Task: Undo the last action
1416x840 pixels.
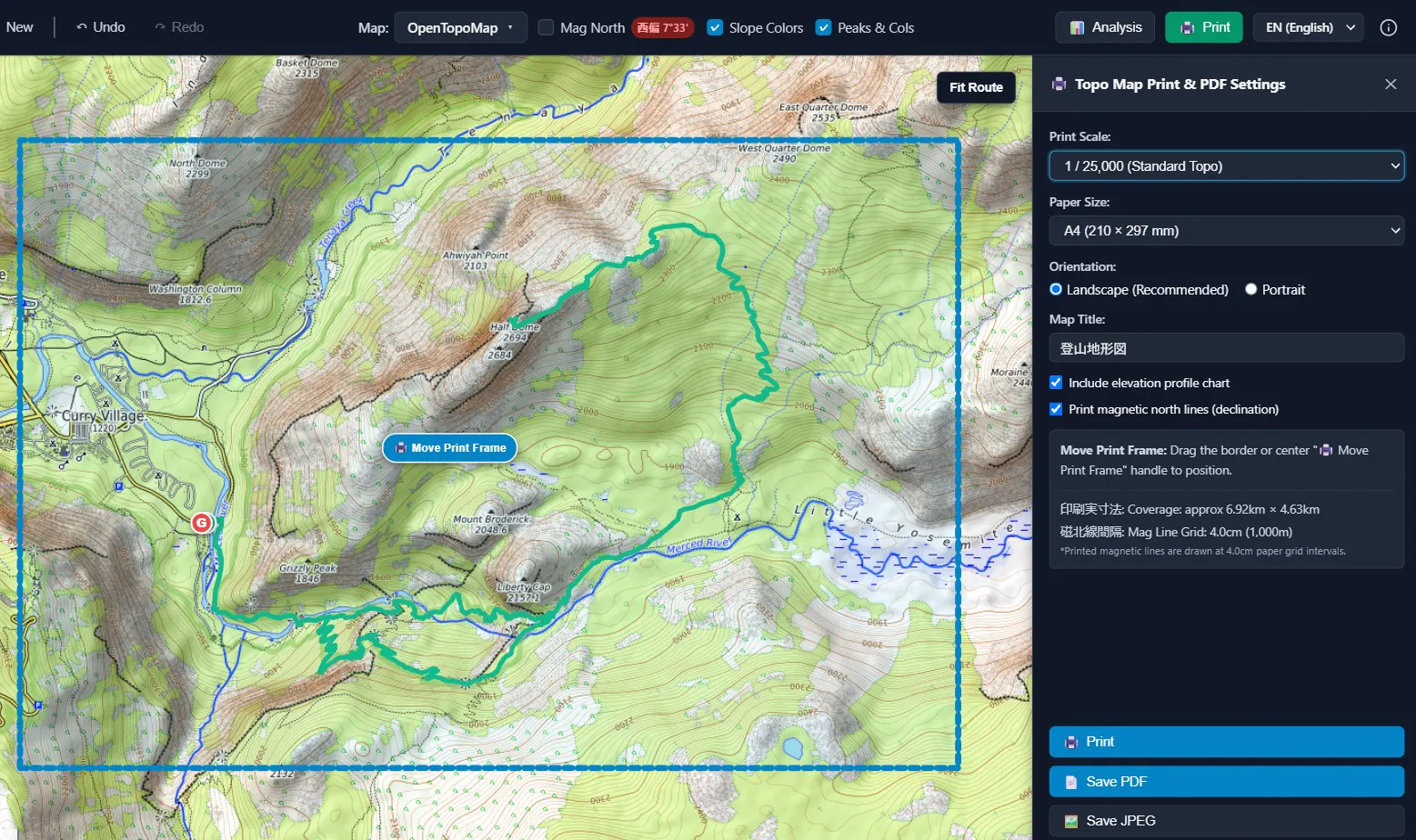Action: click(x=101, y=27)
